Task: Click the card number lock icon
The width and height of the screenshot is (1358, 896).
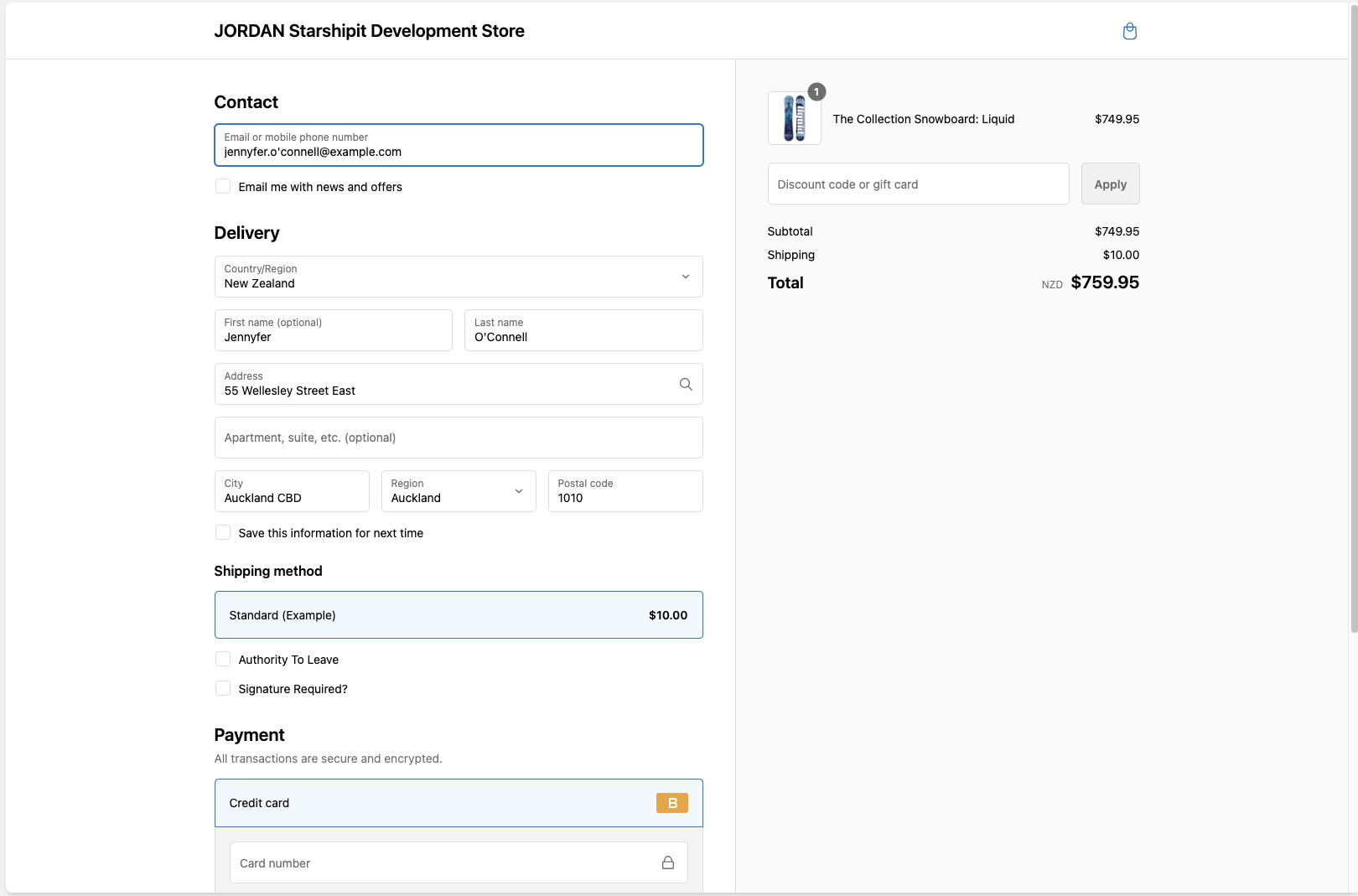Action: [x=668, y=862]
